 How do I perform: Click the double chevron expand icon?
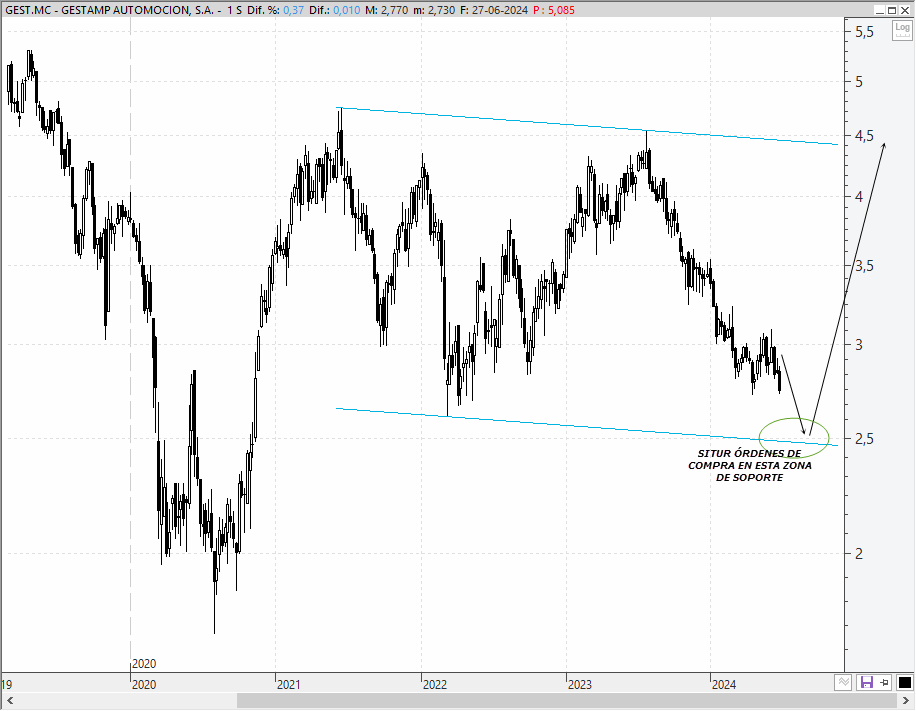(842, 682)
